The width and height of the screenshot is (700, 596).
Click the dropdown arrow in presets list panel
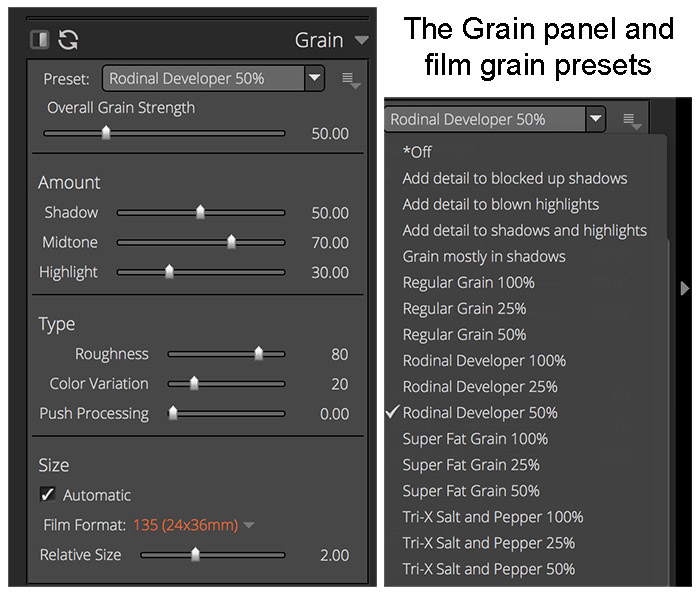click(596, 119)
